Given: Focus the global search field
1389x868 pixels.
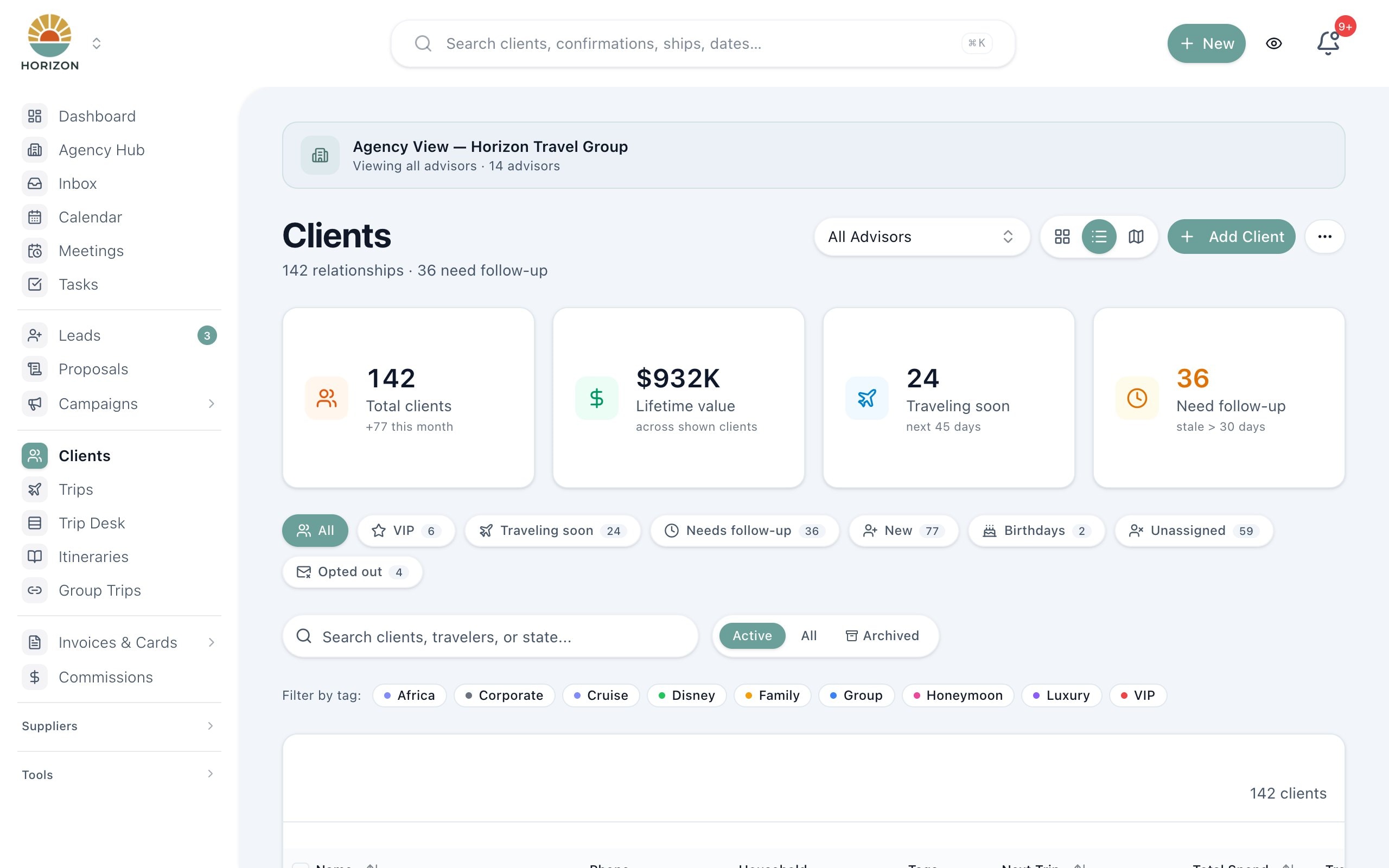Looking at the screenshot, I should [x=703, y=43].
